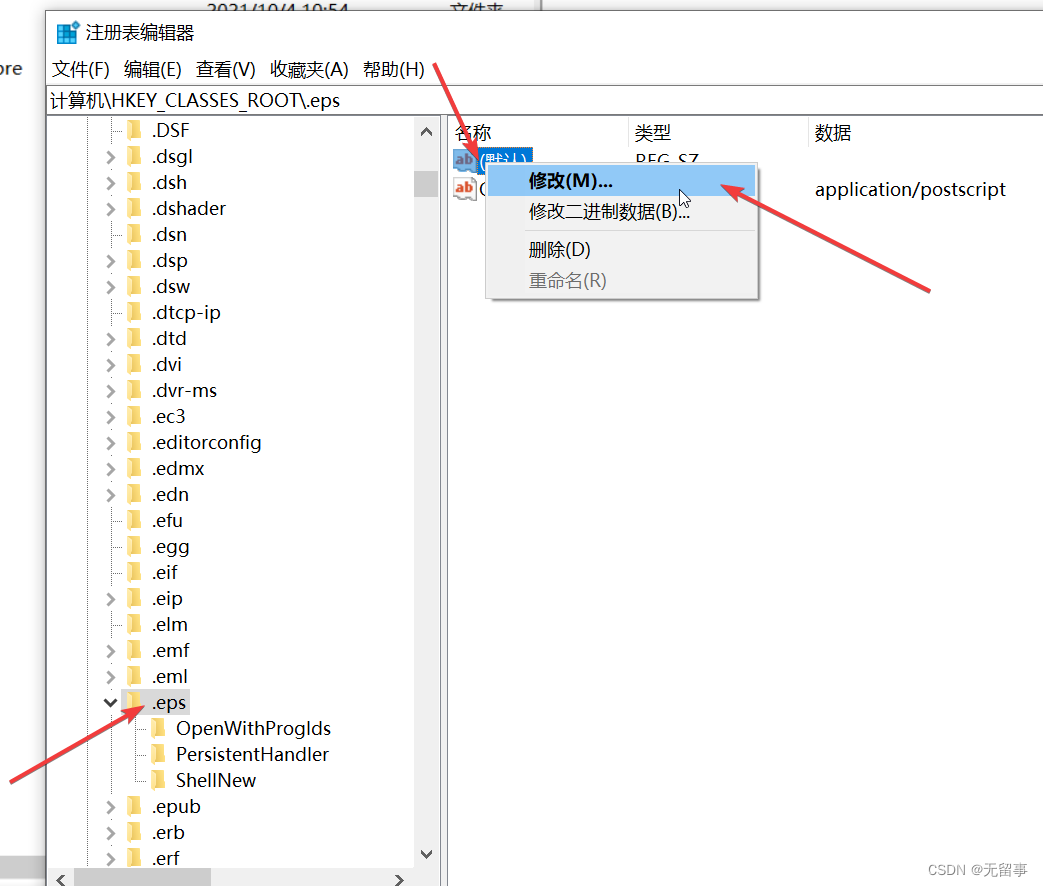Select the .dtcp-ip folder icon

tap(134, 312)
